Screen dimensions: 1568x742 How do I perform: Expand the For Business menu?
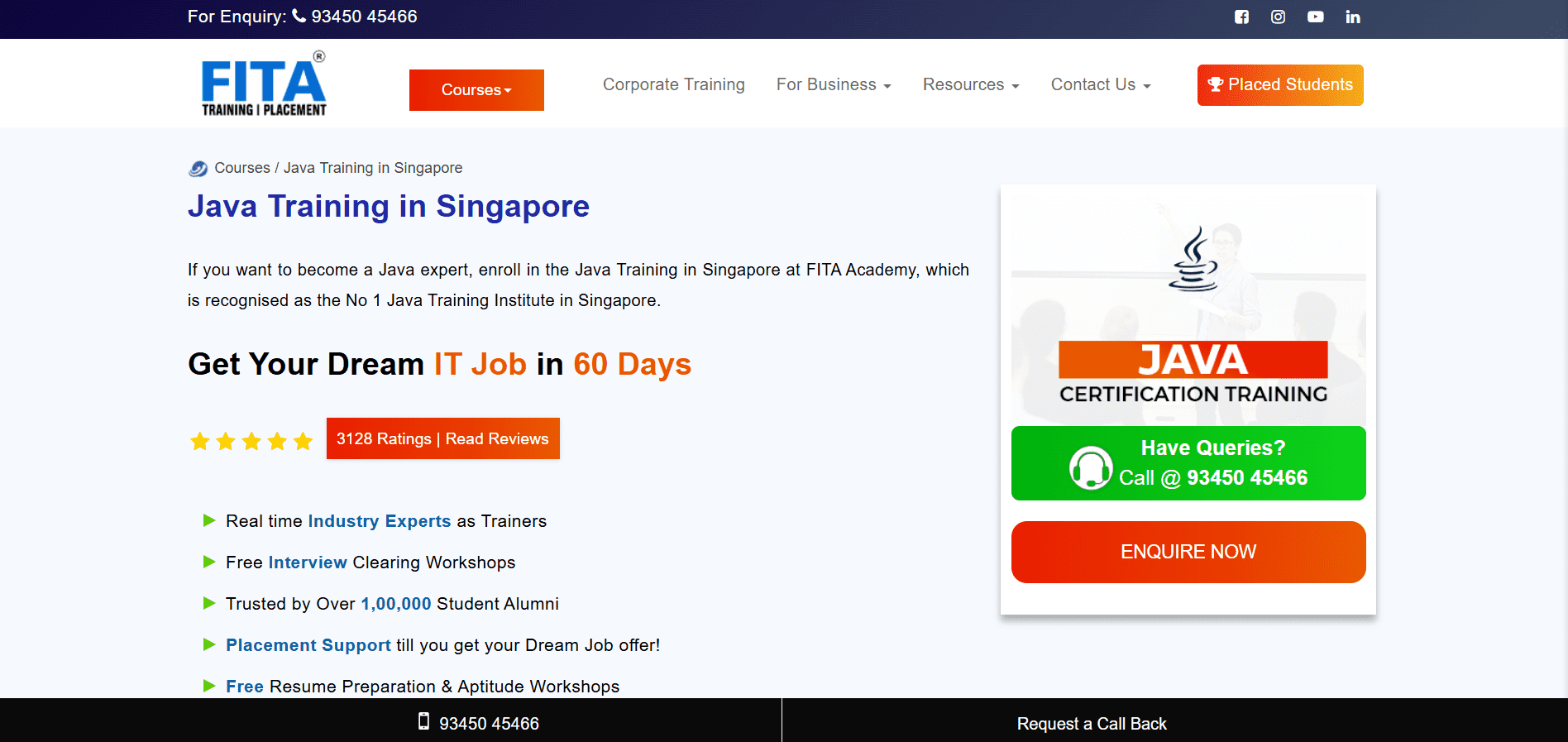[833, 85]
